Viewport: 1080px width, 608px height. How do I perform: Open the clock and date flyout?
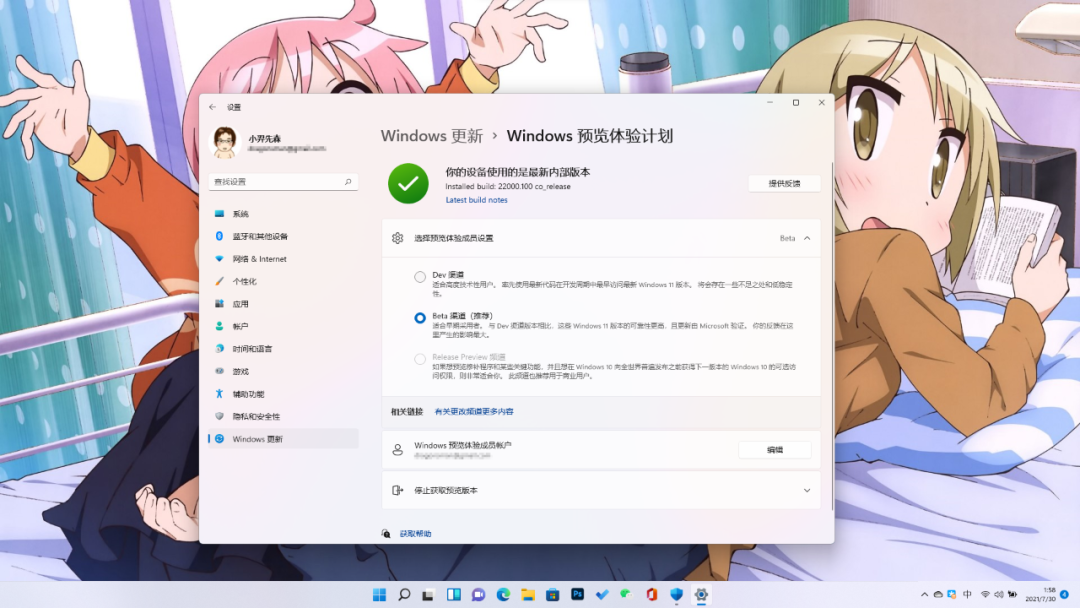click(x=1040, y=595)
